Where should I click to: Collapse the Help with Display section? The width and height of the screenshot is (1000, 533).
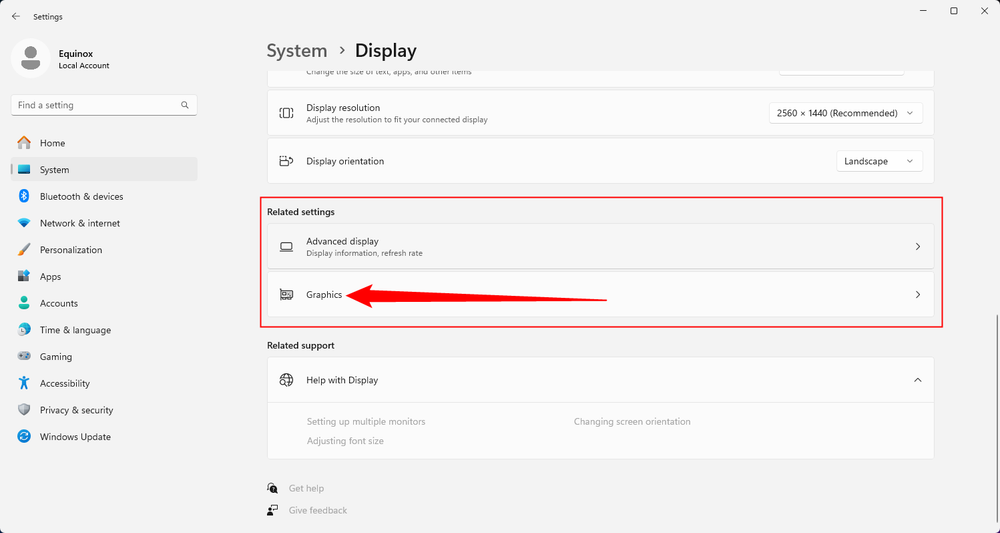(917, 380)
